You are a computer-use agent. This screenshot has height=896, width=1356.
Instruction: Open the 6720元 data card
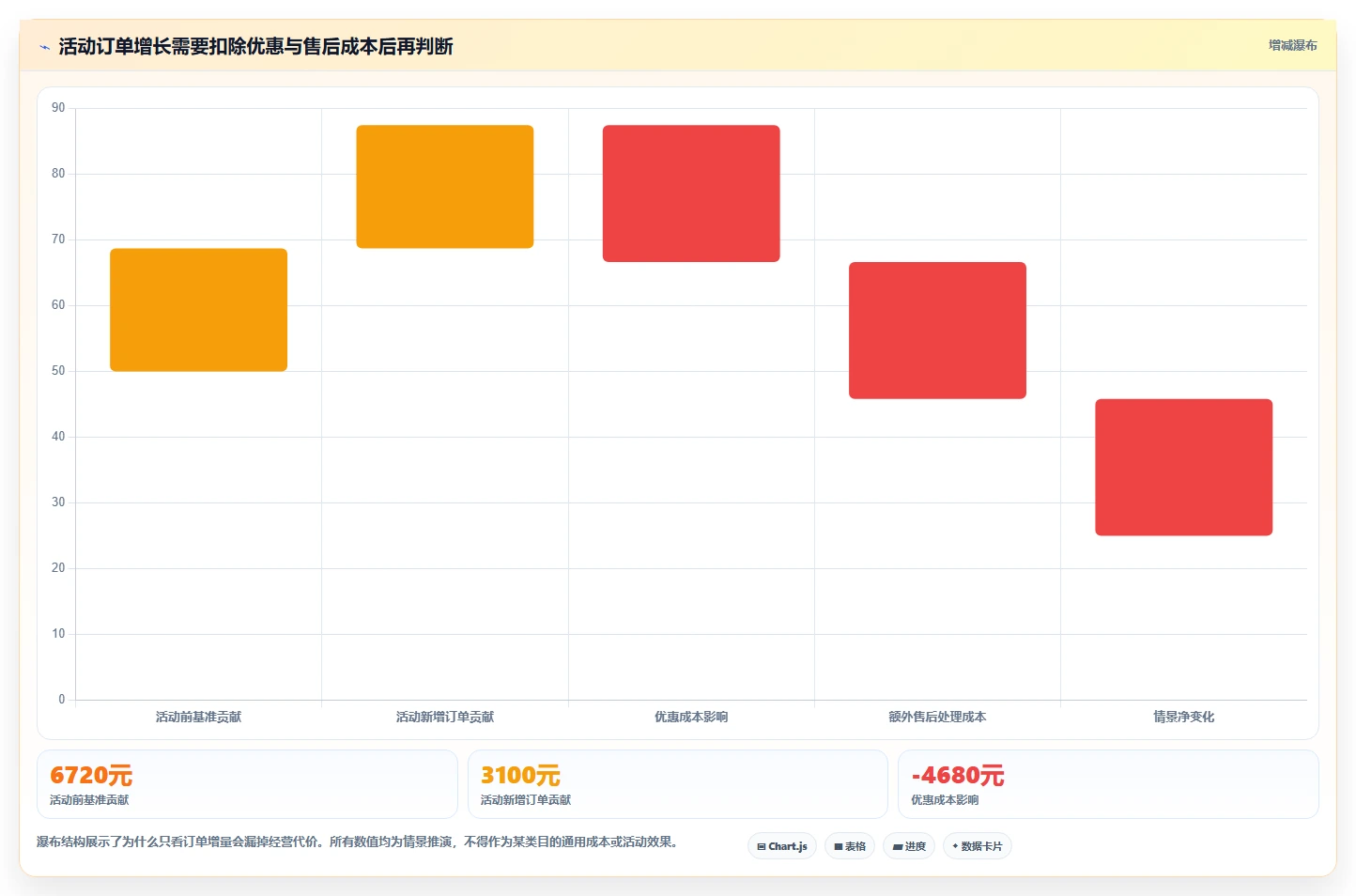247,784
